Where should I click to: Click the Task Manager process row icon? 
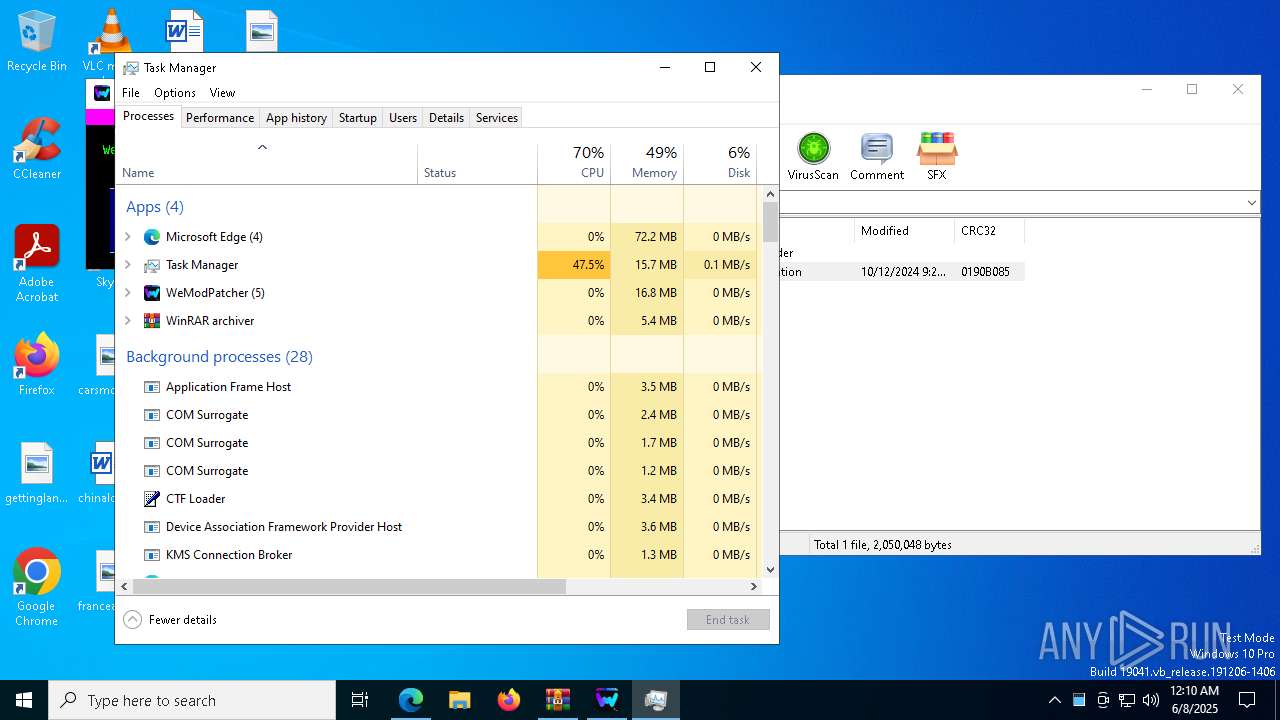coord(152,265)
